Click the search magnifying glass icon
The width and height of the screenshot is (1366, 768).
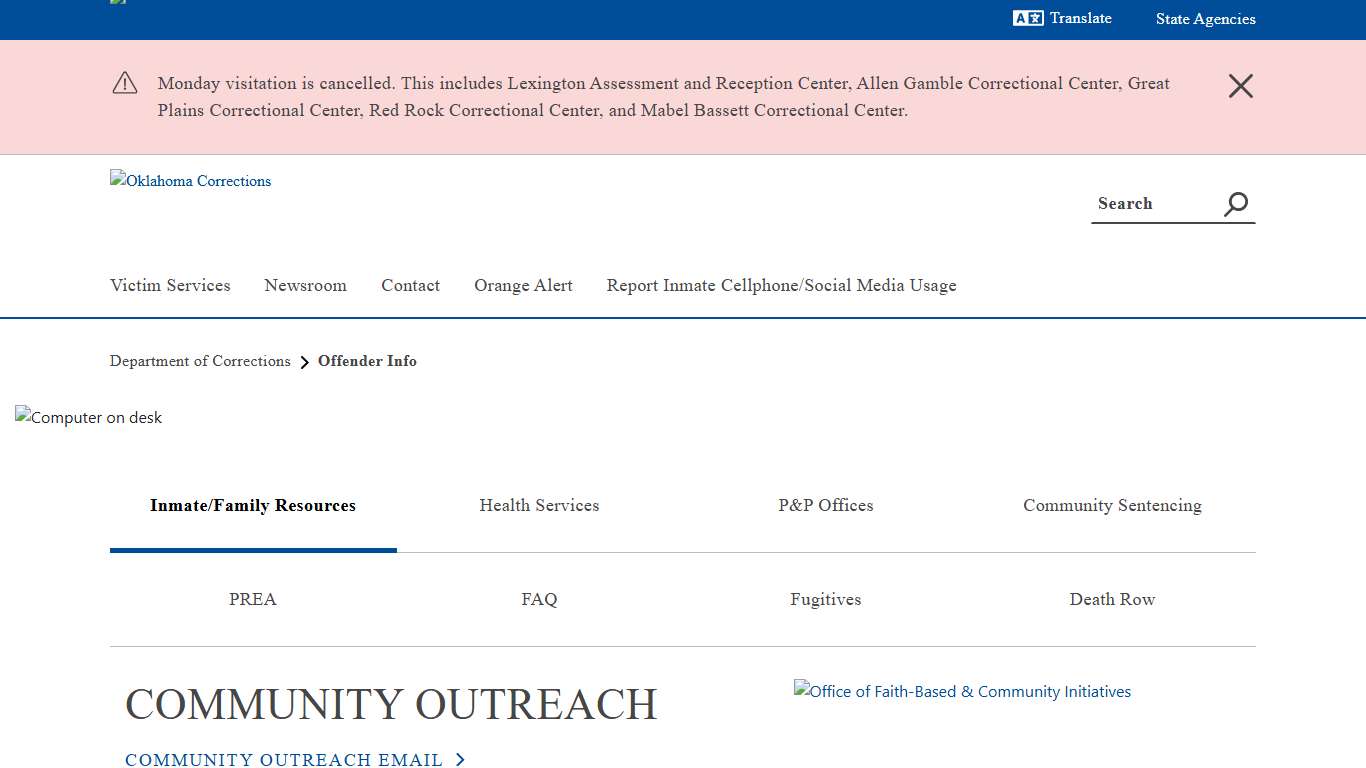pyautogui.click(x=1236, y=204)
